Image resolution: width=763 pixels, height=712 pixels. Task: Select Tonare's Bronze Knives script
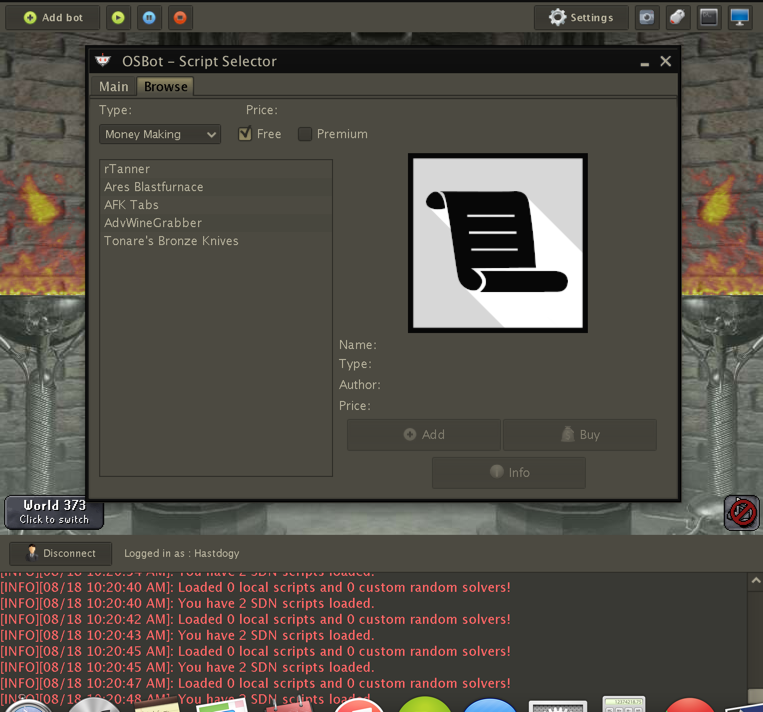pyautogui.click(x=216, y=241)
